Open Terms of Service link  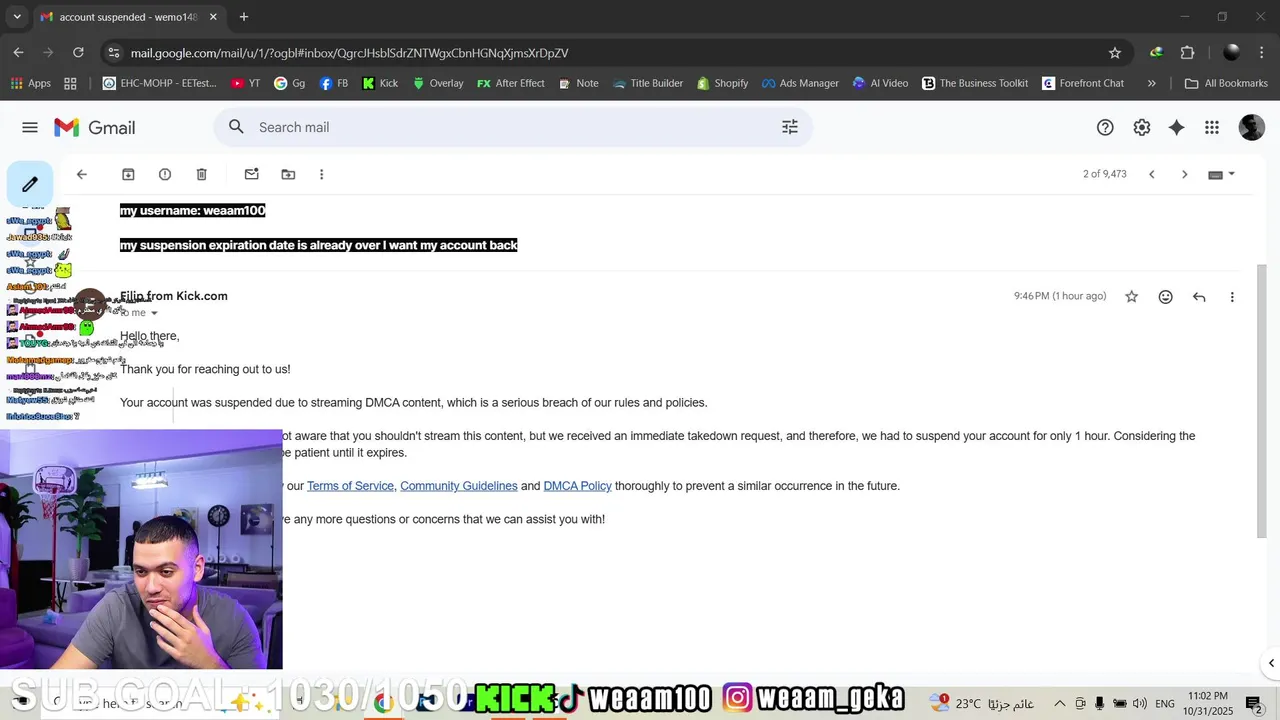(x=350, y=486)
